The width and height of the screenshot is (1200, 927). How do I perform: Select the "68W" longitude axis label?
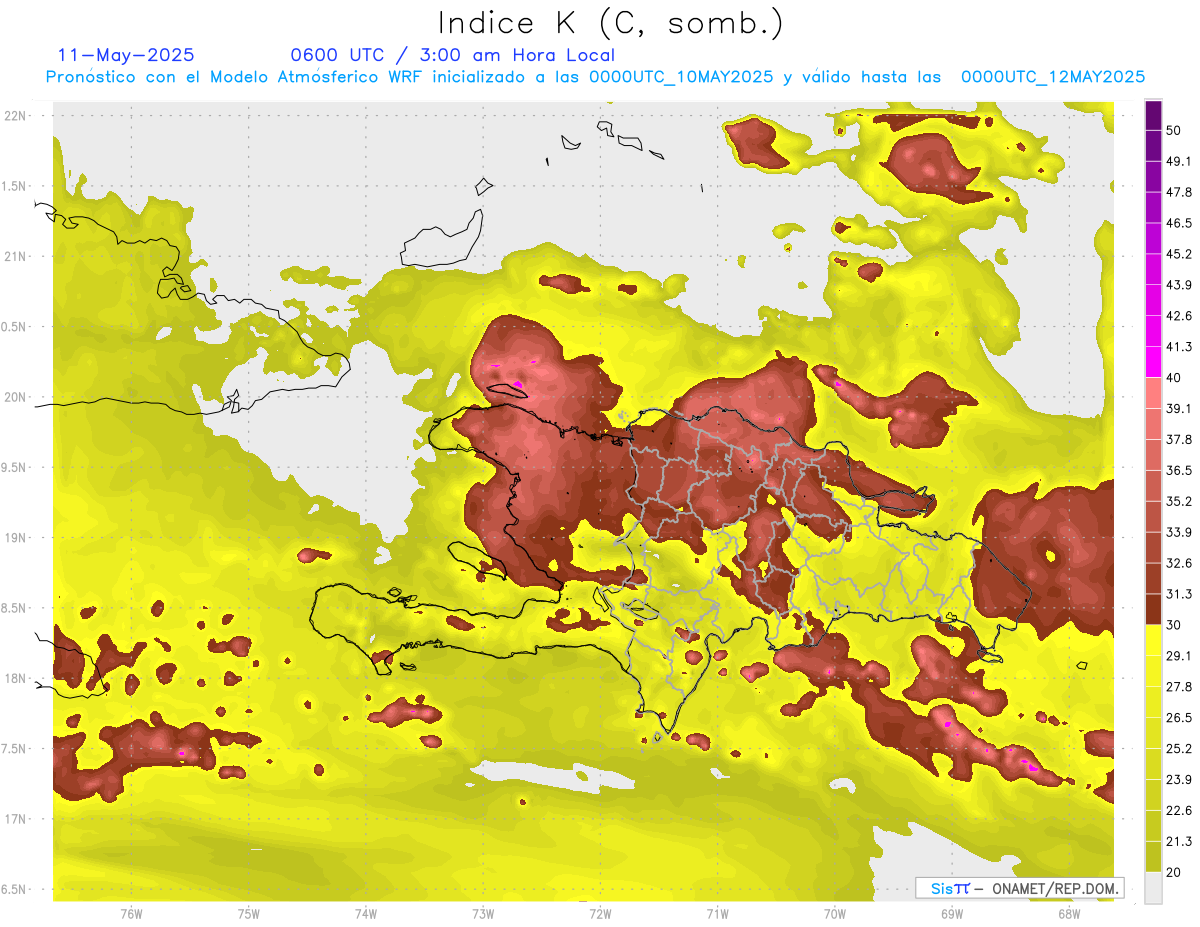pyautogui.click(x=1069, y=914)
